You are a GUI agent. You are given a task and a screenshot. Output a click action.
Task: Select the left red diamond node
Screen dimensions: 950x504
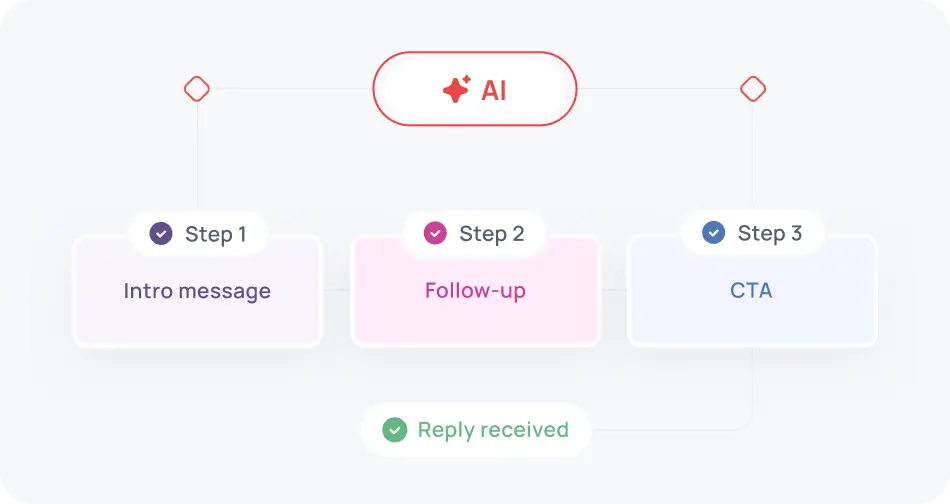pos(197,89)
